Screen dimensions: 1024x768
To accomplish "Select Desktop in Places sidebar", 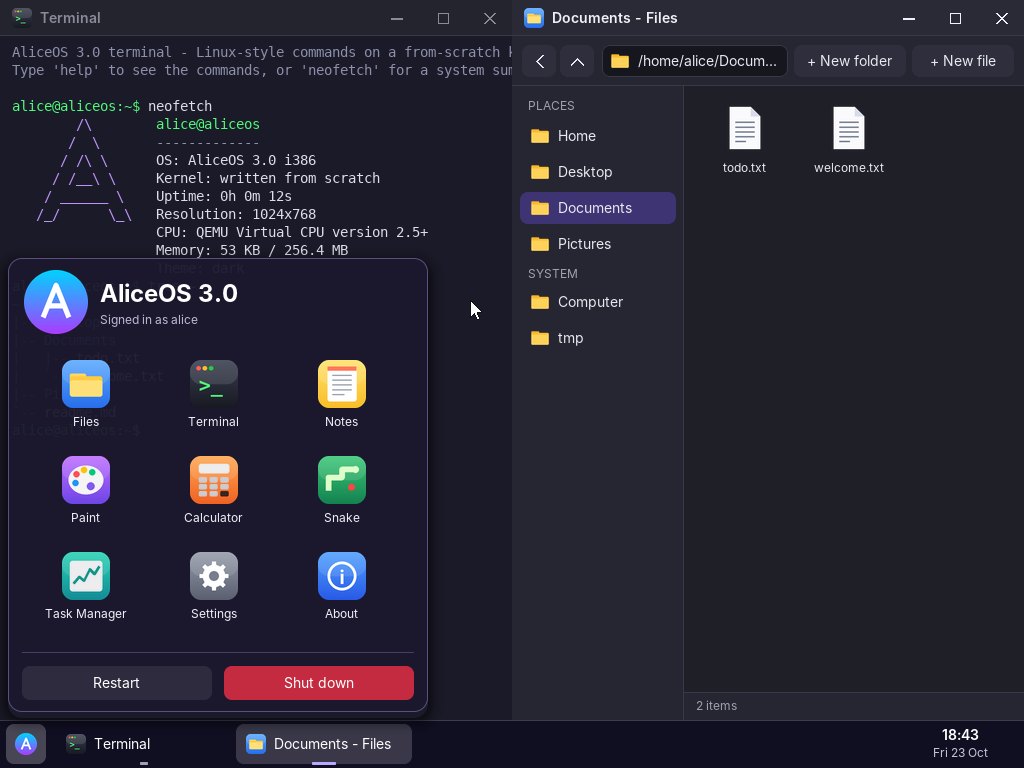I will tap(598, 172).
